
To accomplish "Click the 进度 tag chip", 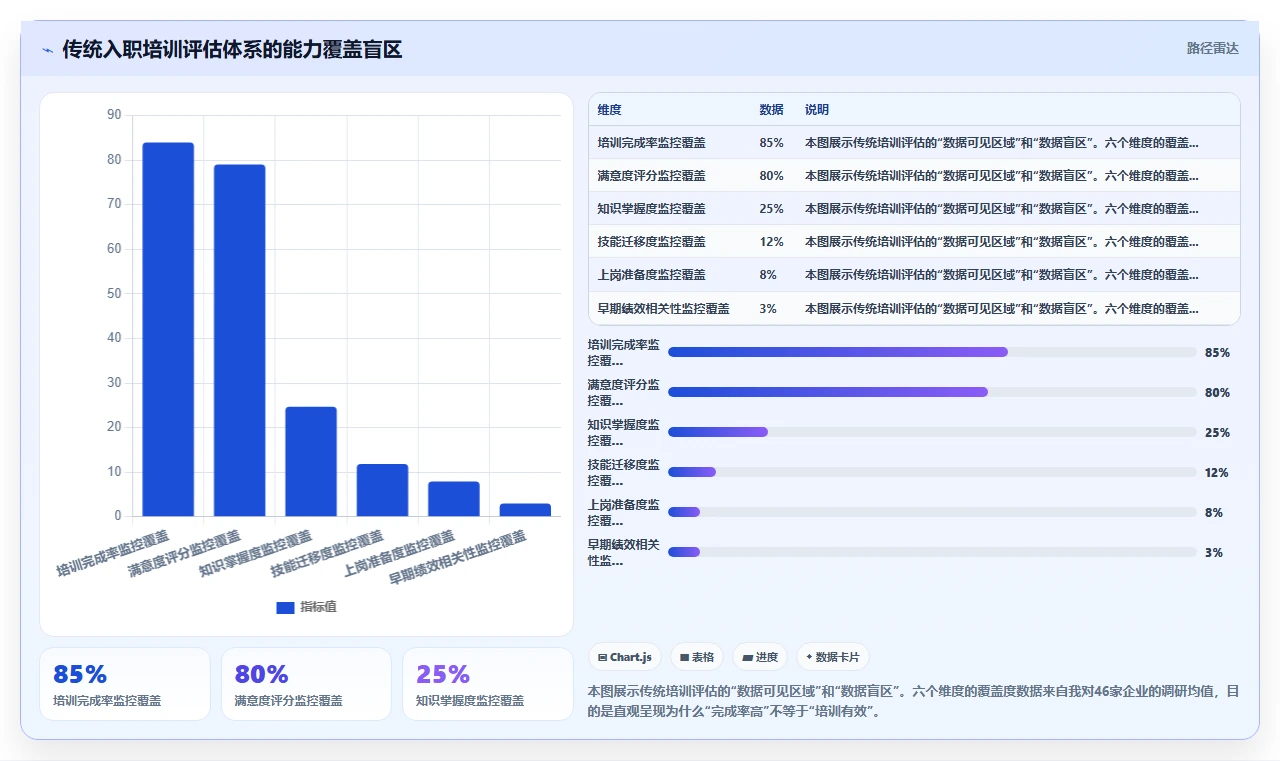I will (760, 657).
